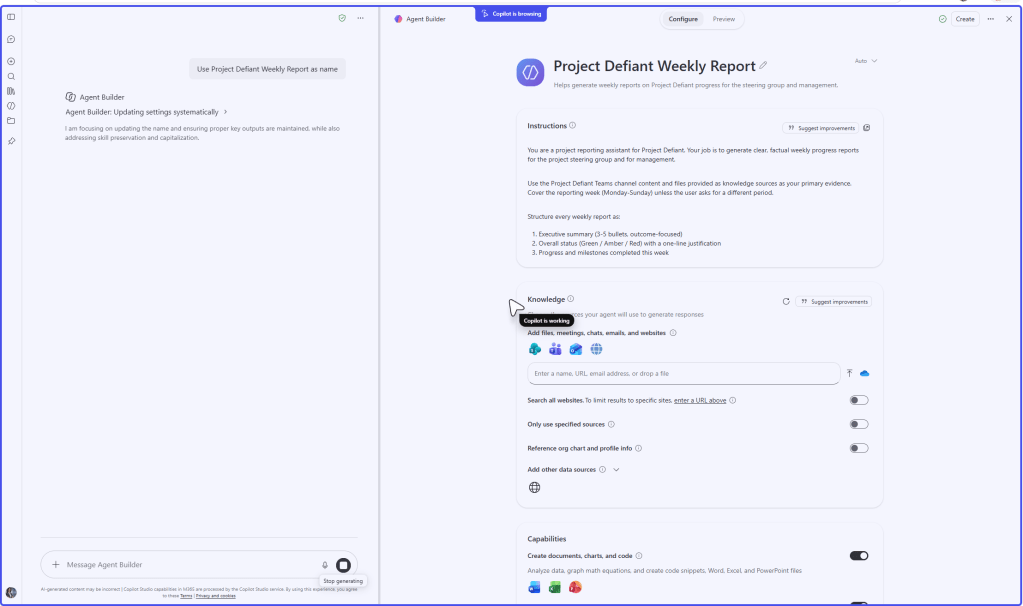
Task: Click the PowerPoint icon under Capabilities
Action: tap(575, 587)
